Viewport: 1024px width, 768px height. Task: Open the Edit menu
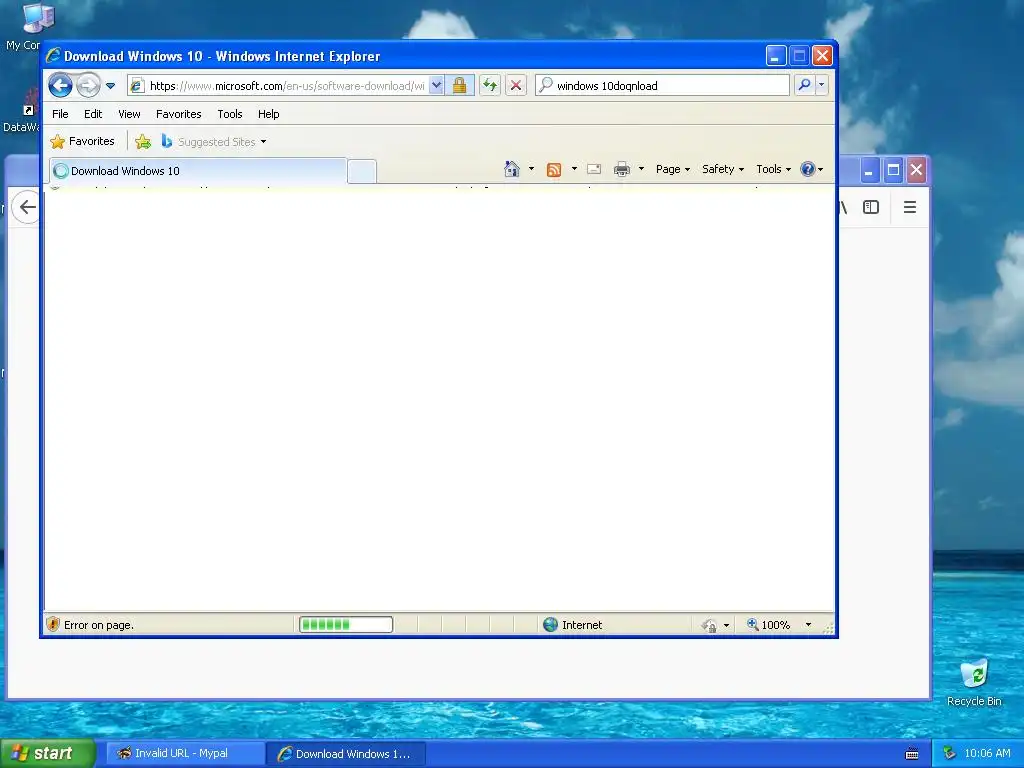[x=93, y=114]
